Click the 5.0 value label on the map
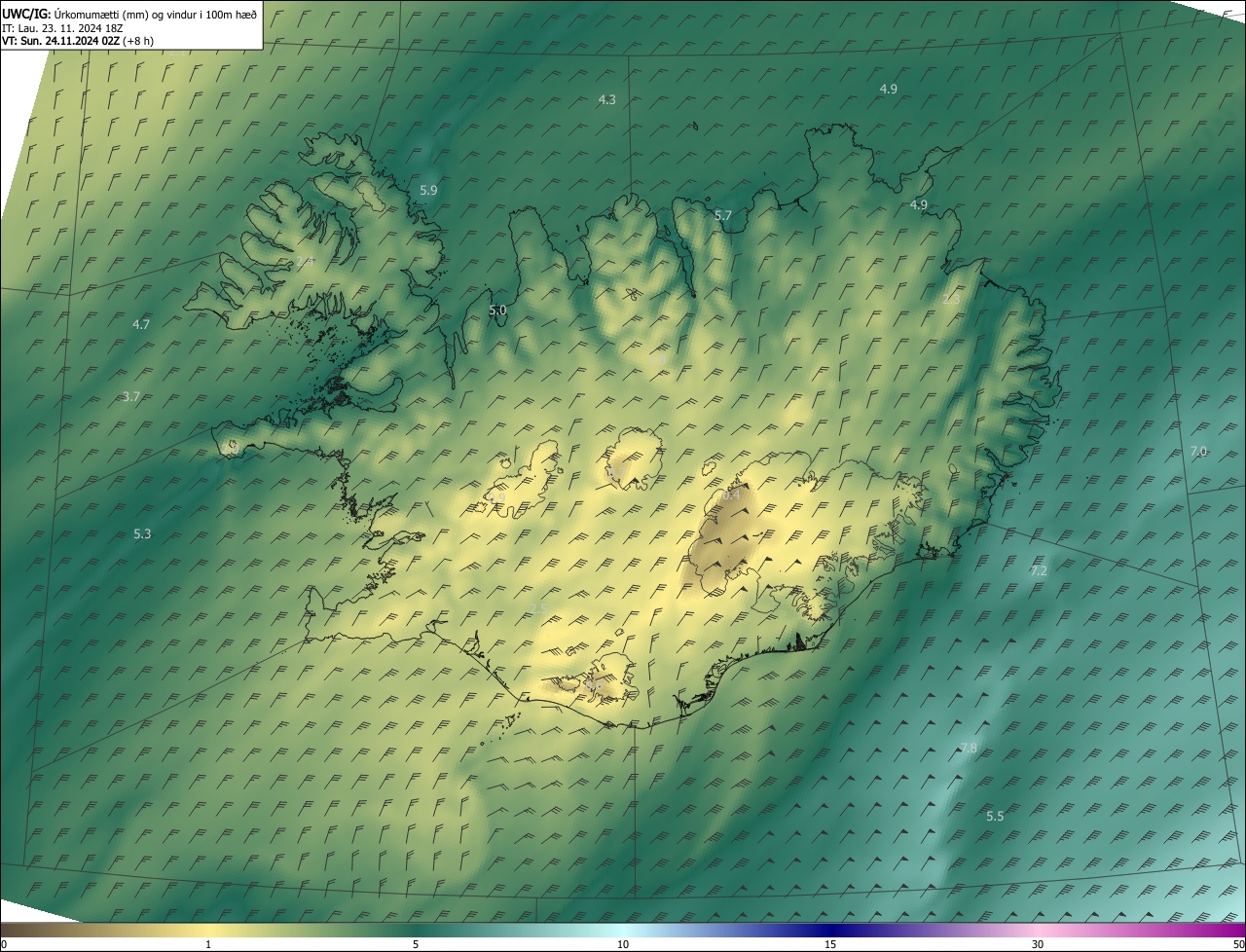Image resolution: width=1246 pixels, height=952 pixels. (497, 310)
